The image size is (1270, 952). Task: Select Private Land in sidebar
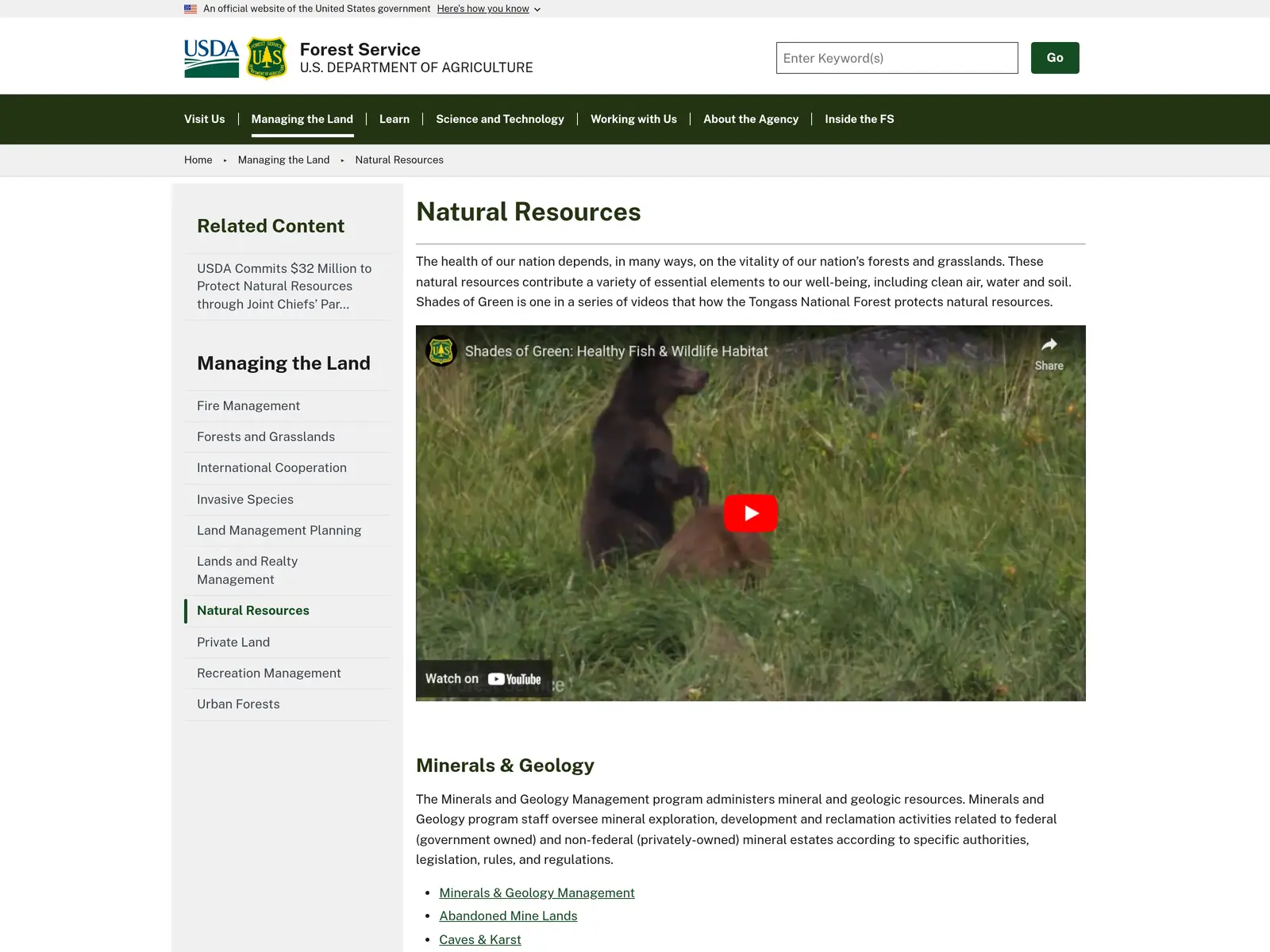pyautogui.click(x=287, y=643)
